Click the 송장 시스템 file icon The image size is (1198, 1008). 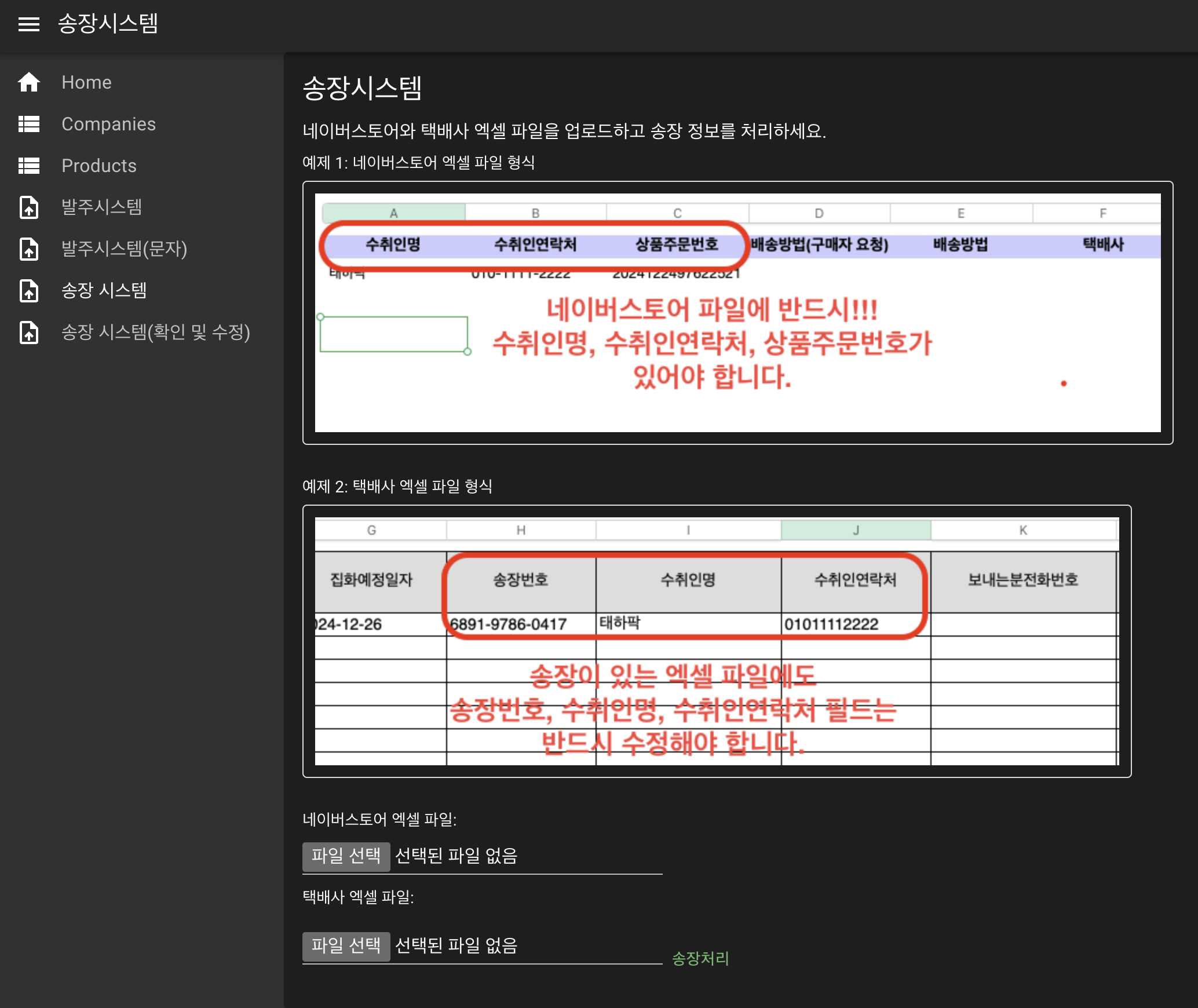[x=28, y=291]
